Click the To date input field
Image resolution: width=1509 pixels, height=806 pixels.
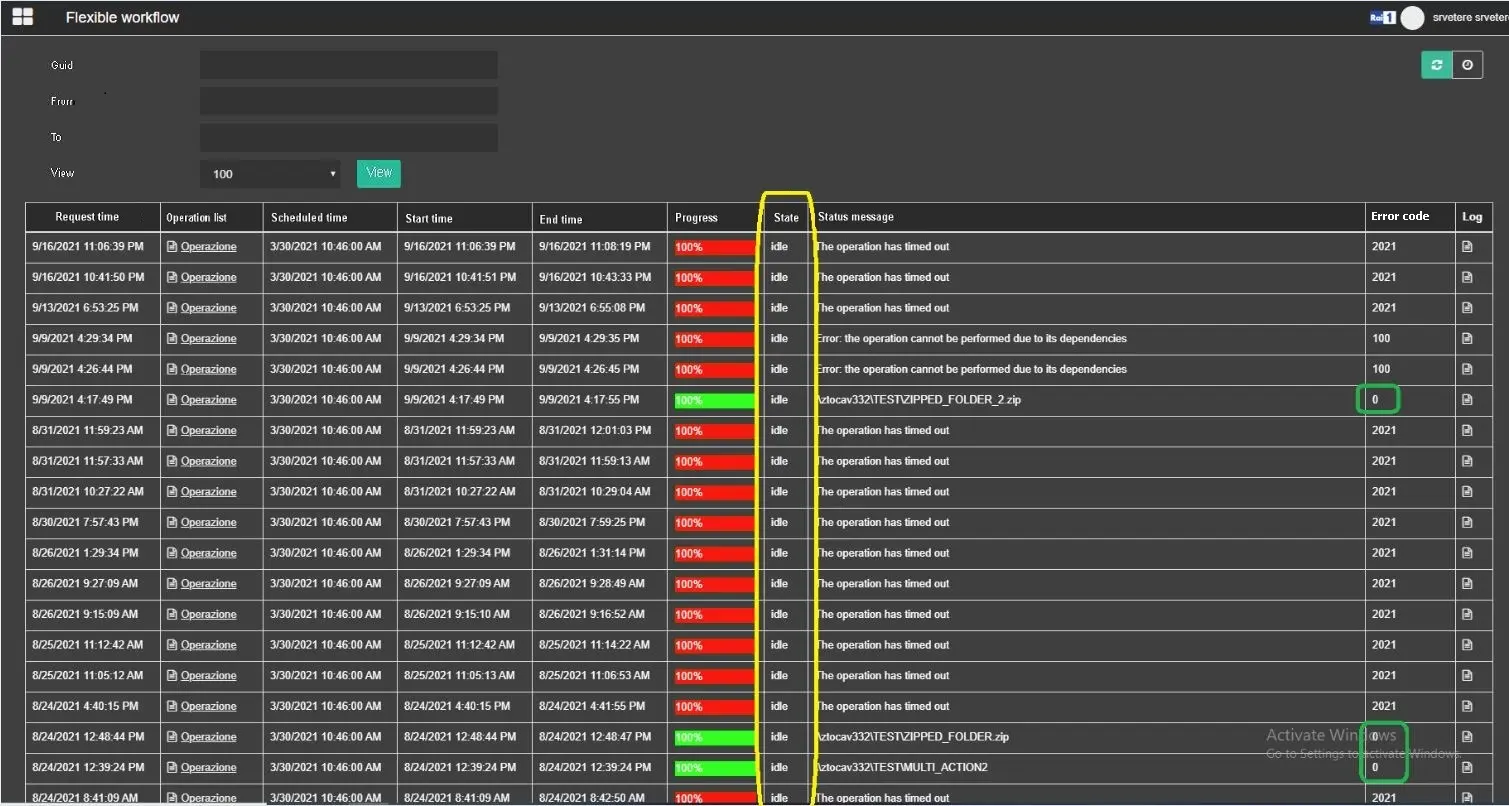[x=348, y=137]
